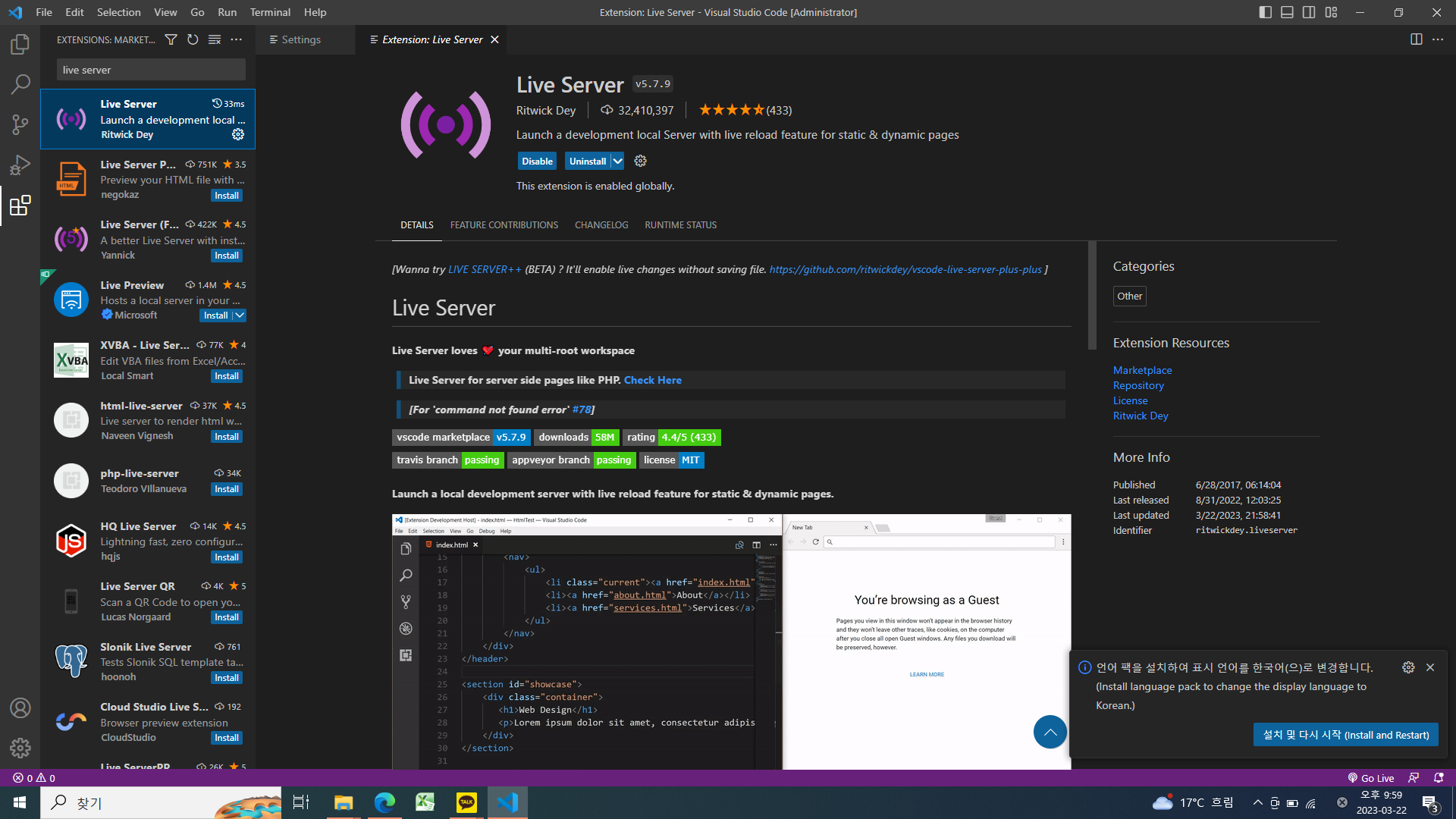
Task: Open manage gear for Live Server list item
Action: point(238,134)
